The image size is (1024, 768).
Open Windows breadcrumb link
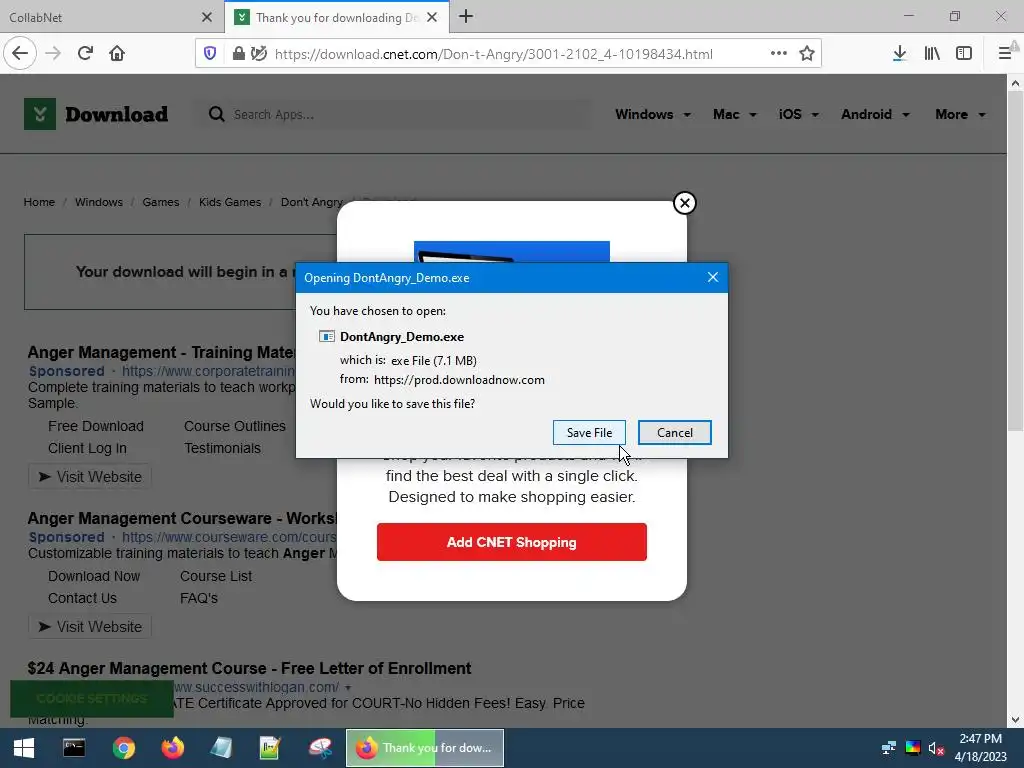click(99, 202)
